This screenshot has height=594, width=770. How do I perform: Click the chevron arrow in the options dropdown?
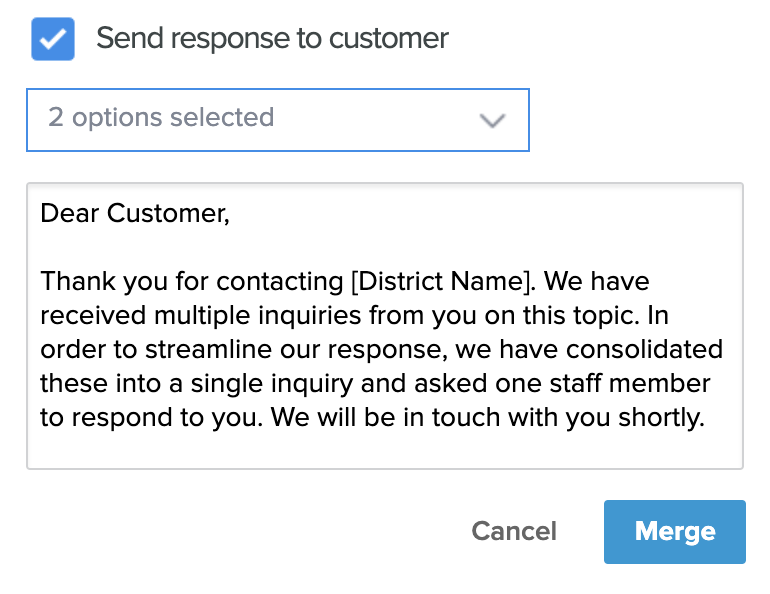[x=492, y=121]
